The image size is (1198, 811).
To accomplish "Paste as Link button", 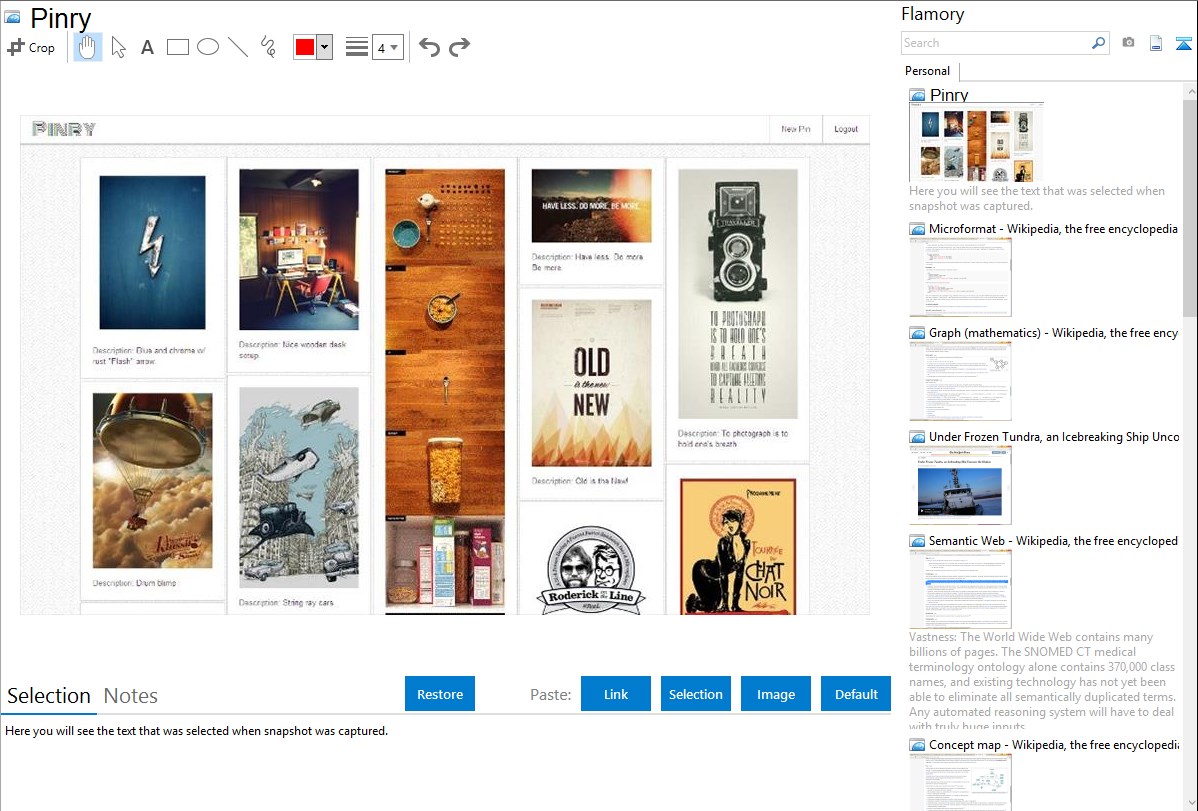I will [x=616, y=694].
